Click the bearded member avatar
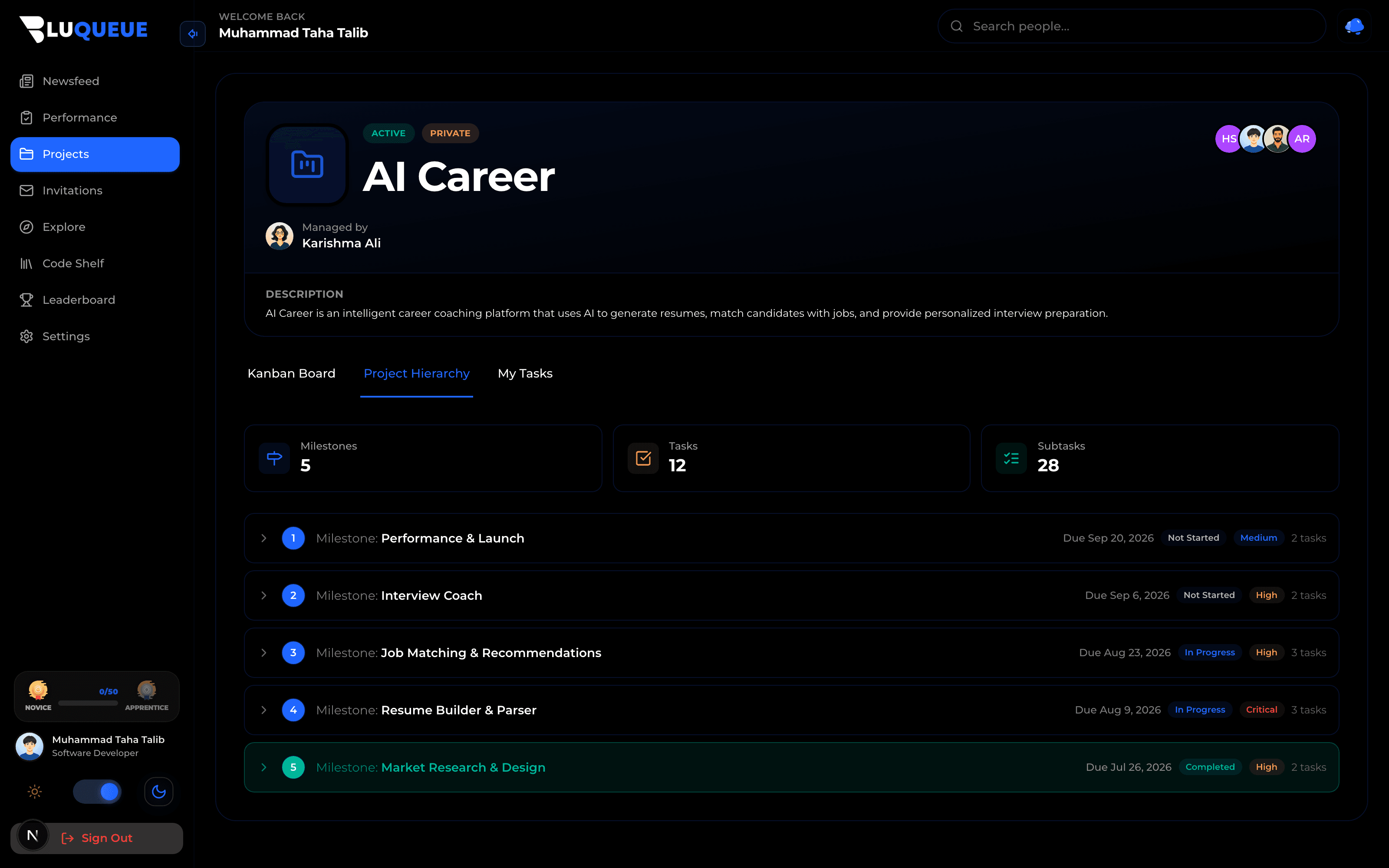 pos(1277,139)
